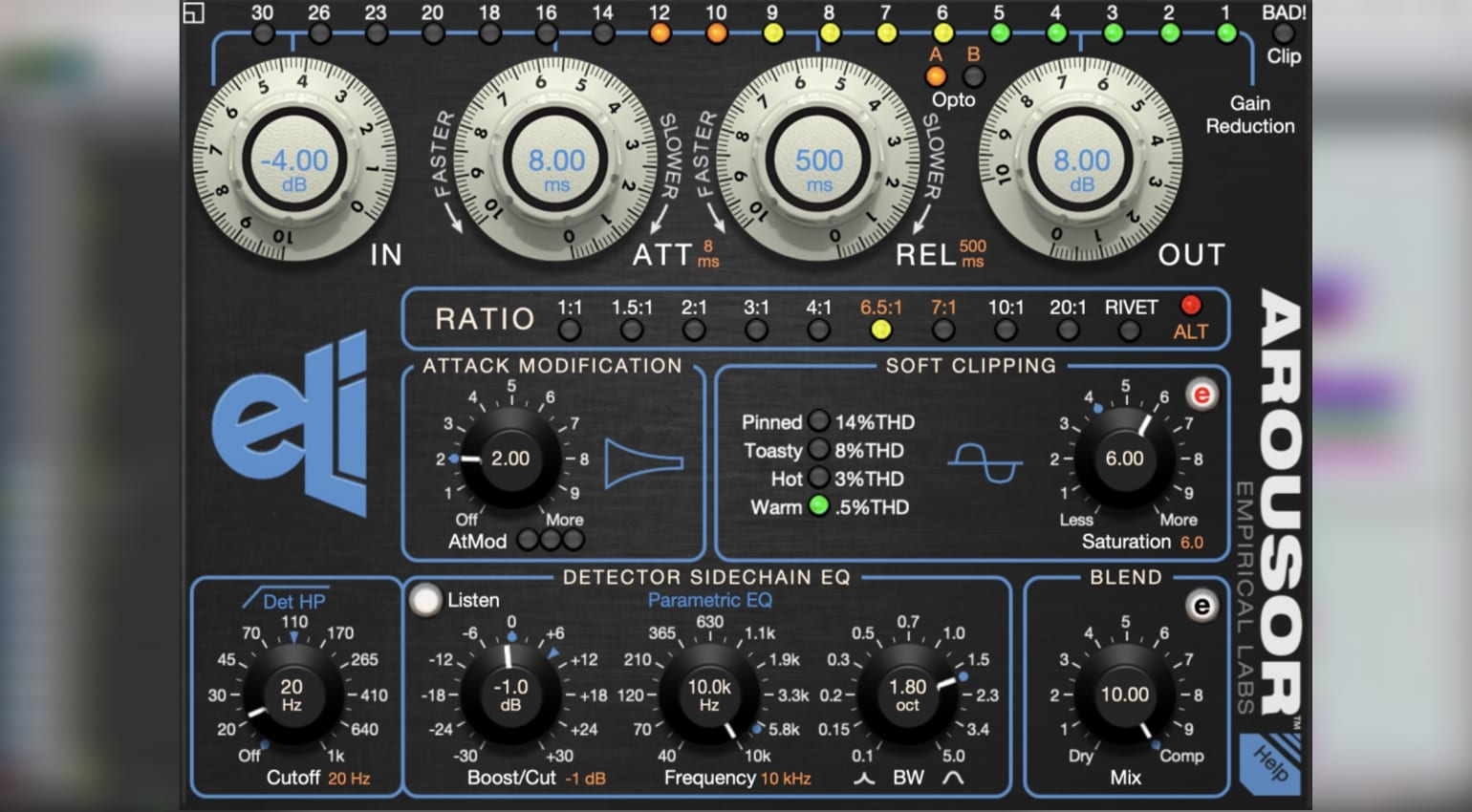Screen dimensions: 1472x812
Task: Click the Clip indicator light
Action: [x=1284, y=32]
